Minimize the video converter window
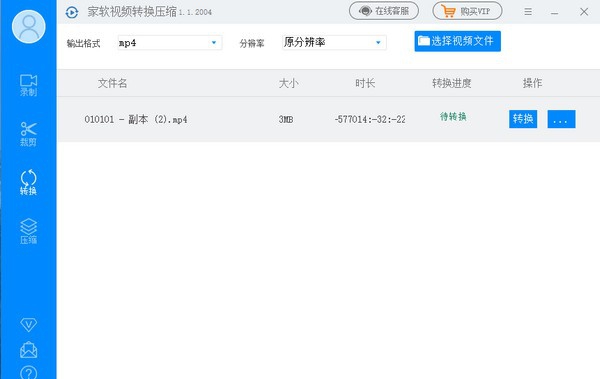 coord(554,13)
